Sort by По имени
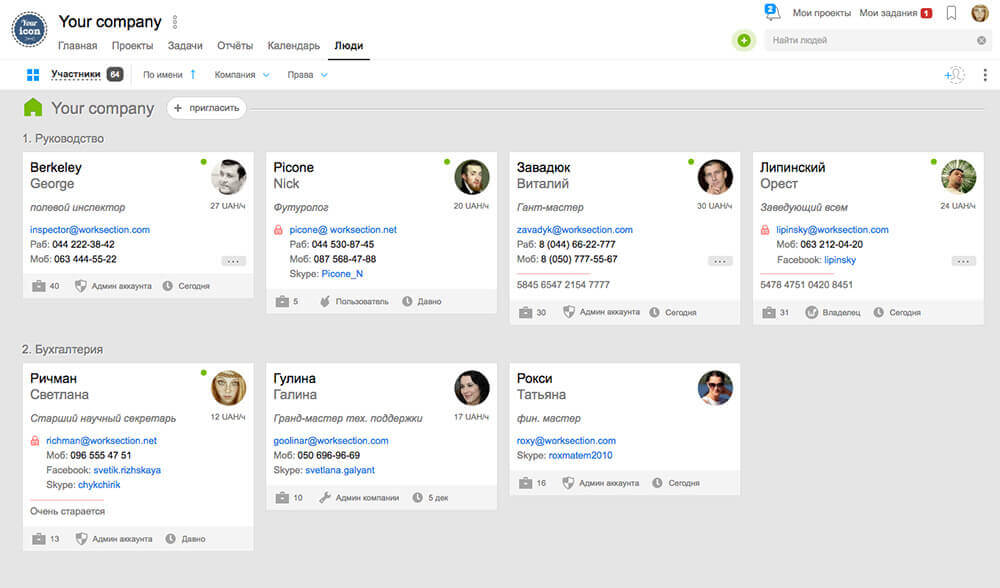Screen dimensions: 1000x588 coord(163,75)
